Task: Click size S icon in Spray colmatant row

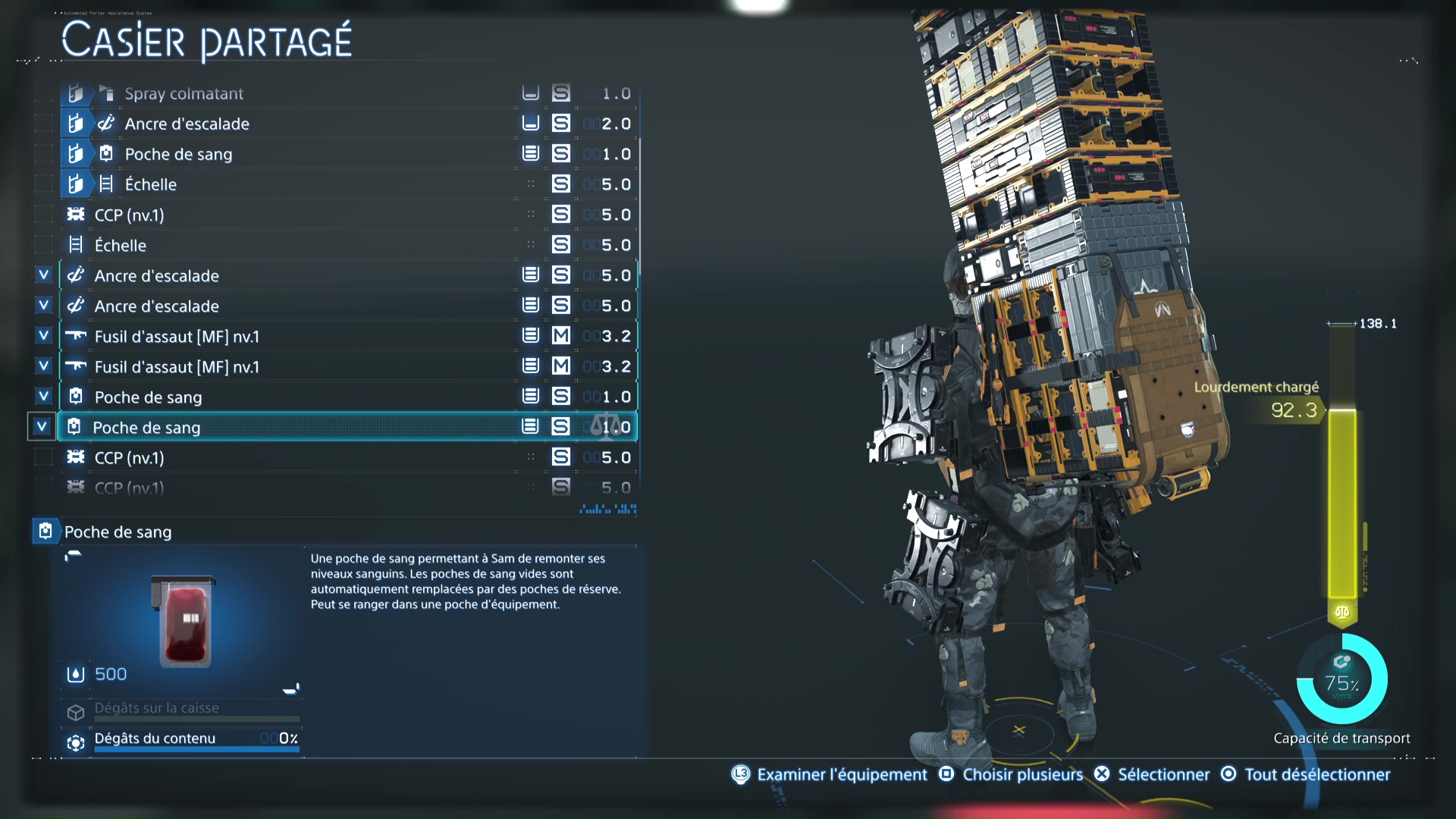Action: pyautogui.click(x=561, y=93)
